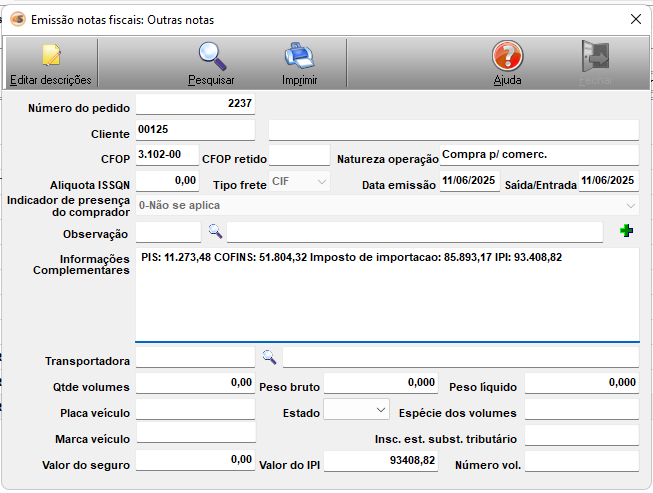
Task: Click the Transportadora search magnifier icon
Action: 268,356
